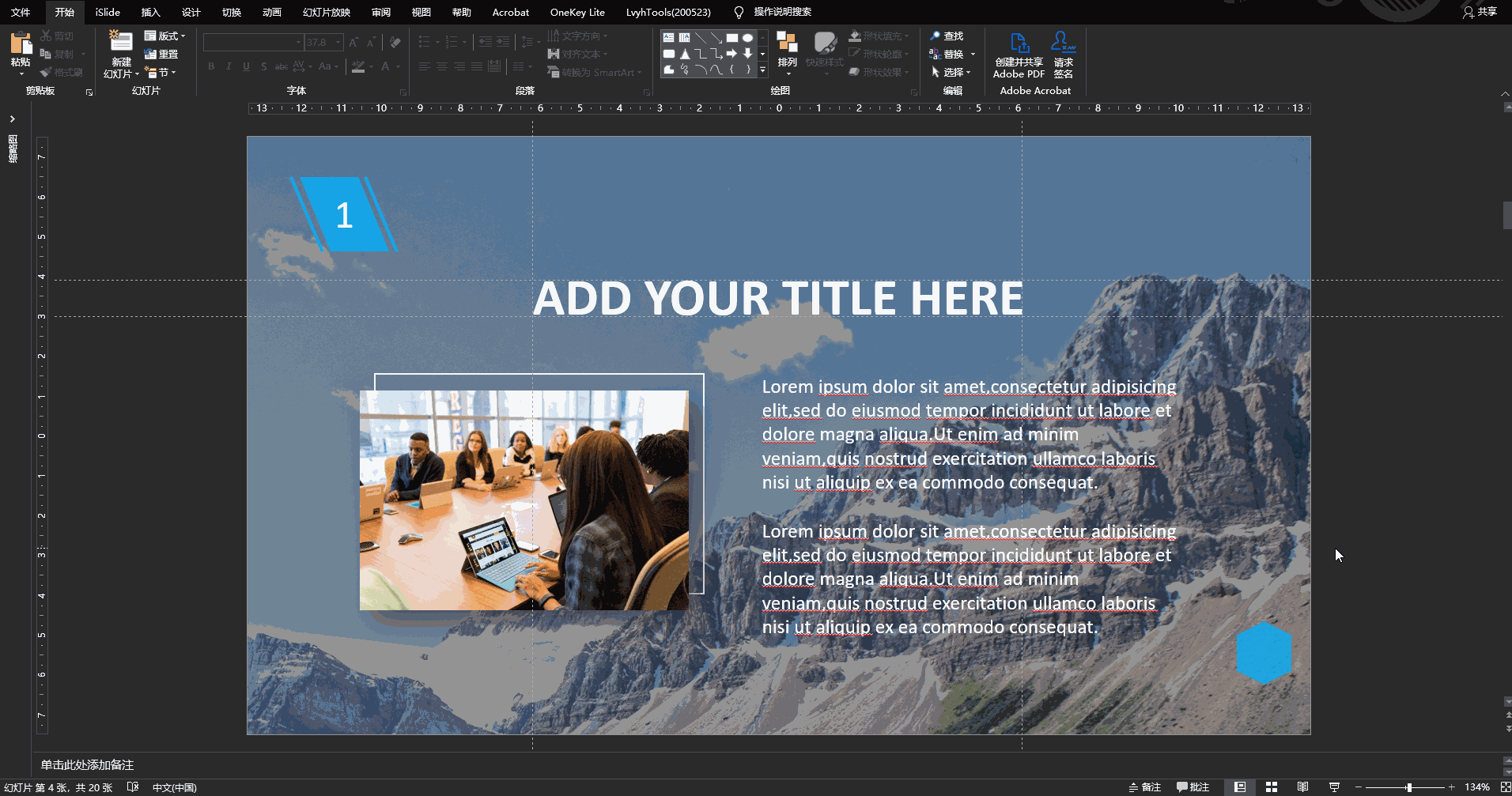Open the Select (选择) dropdown
1512x796 pixels.
951,73
